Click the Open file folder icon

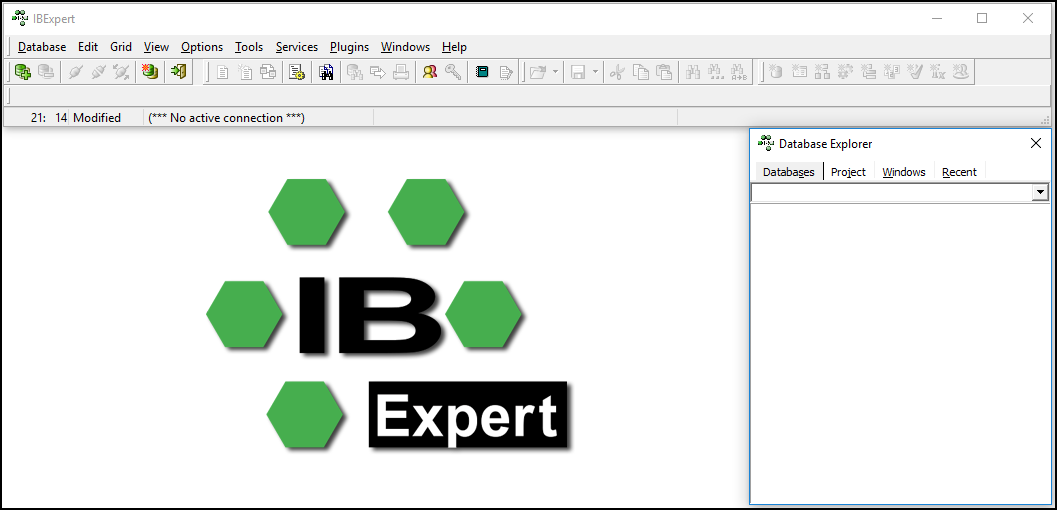[x=537, y=72]
